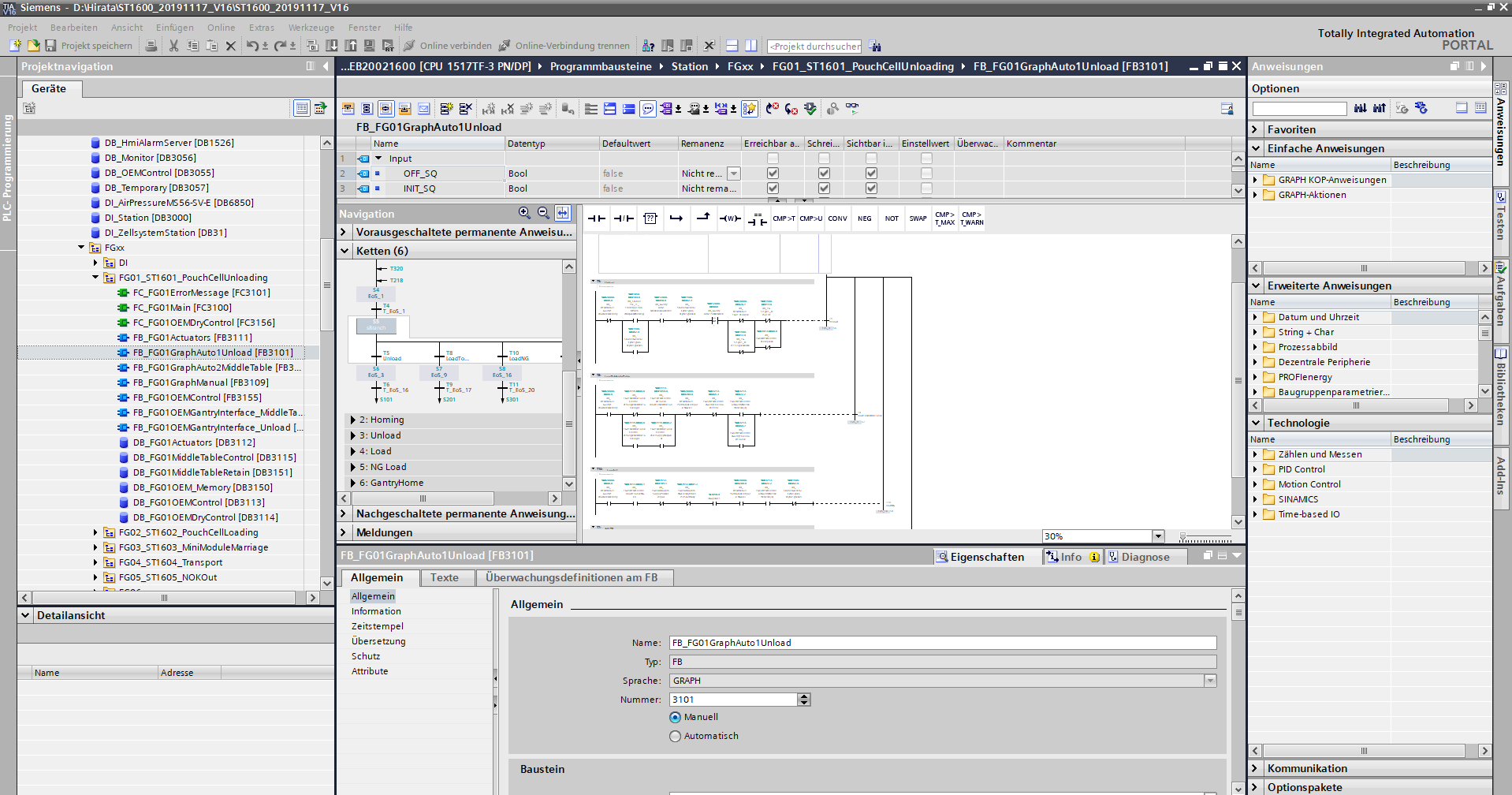Click the cut scissors icon

(x=173, y=46)
